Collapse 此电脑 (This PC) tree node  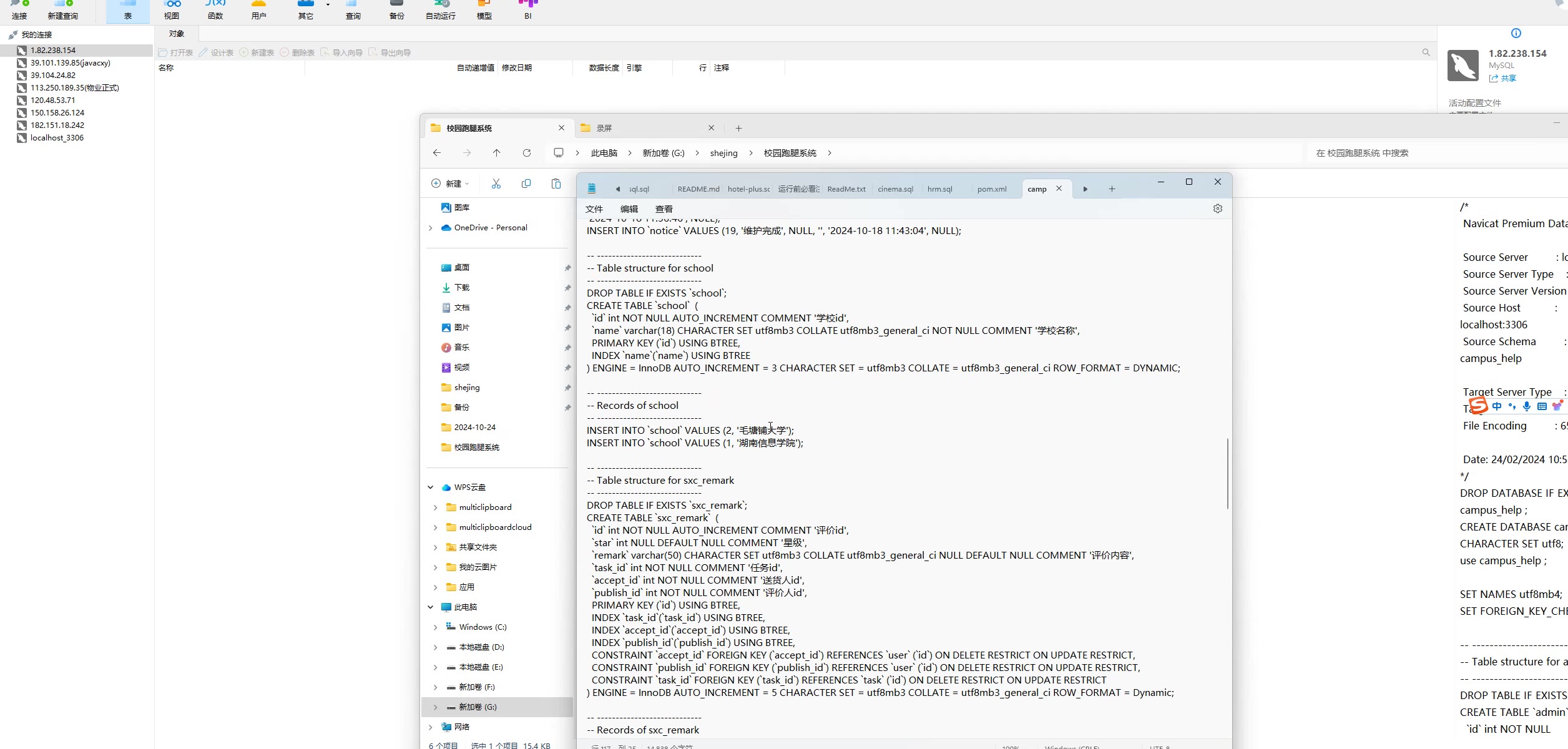tap(430, 607)
